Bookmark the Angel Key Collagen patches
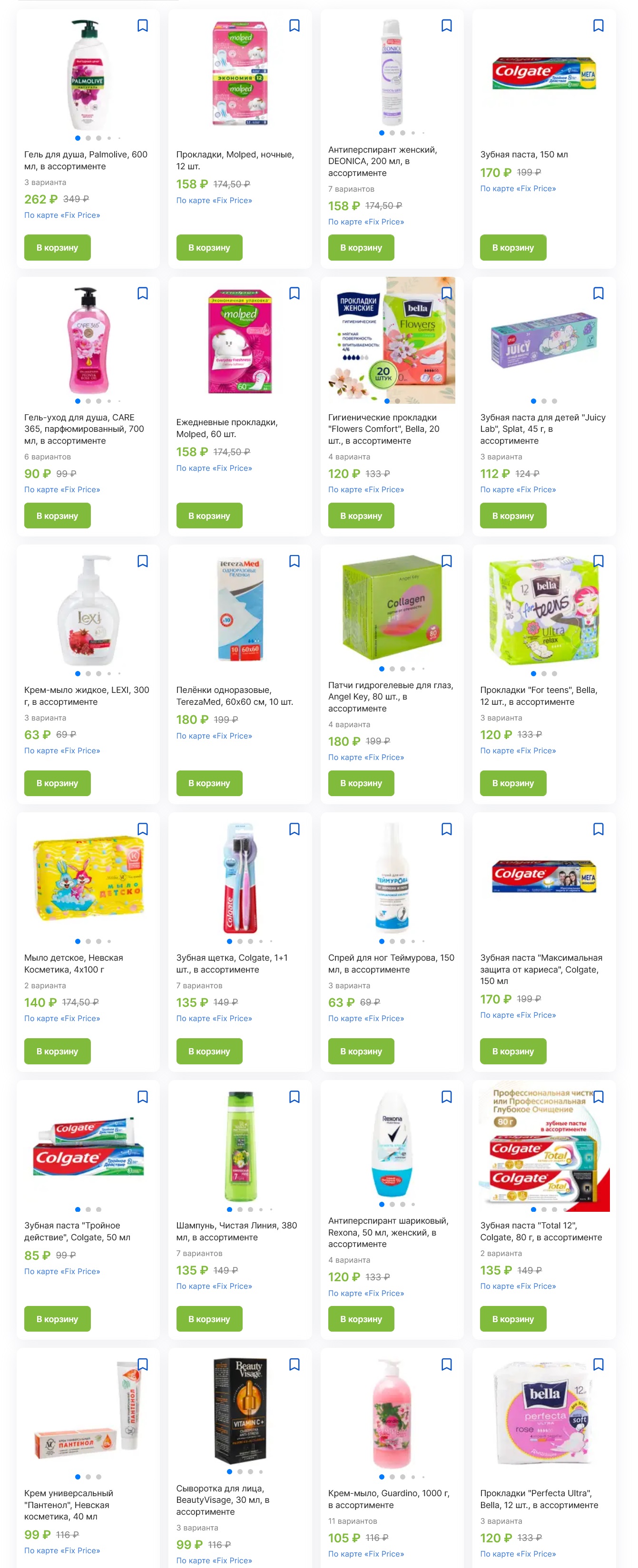This screenshot has width=638, height=1568. pos(446,561)
